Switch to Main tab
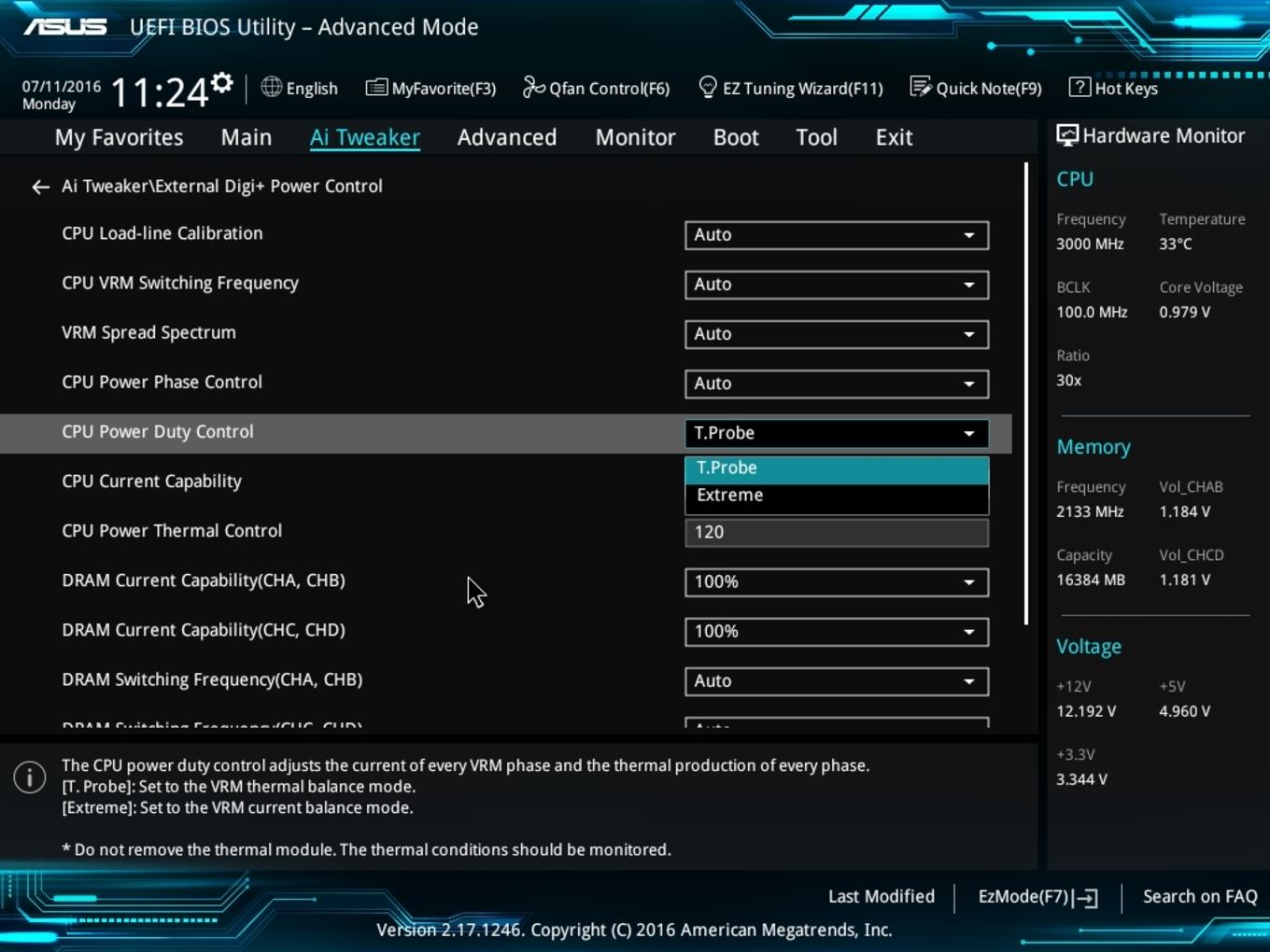This screenshot has height=952, width=1270. (247, 137)
